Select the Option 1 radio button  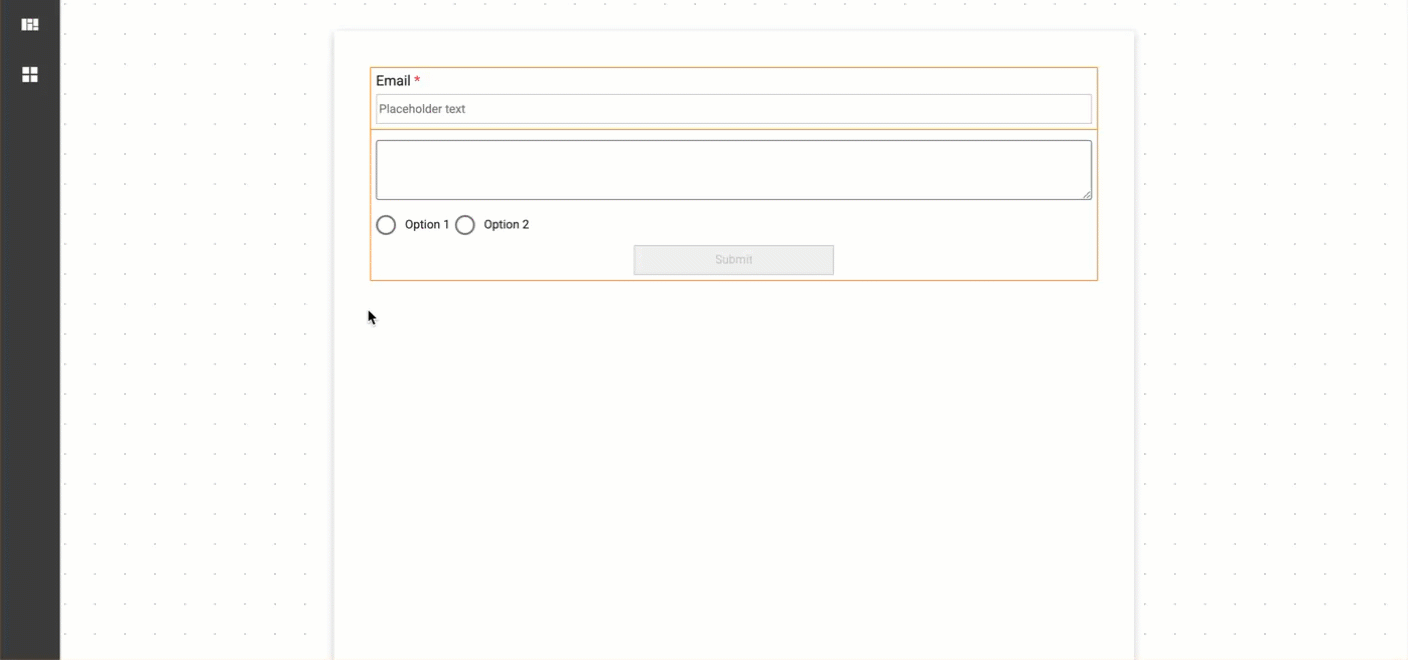click(x=386, y=225)
